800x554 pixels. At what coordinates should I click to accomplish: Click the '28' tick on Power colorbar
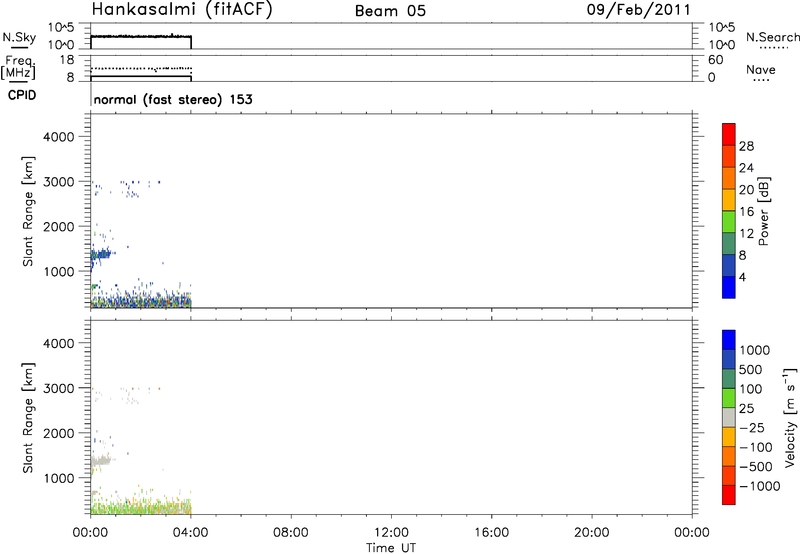tap(746, 146)
